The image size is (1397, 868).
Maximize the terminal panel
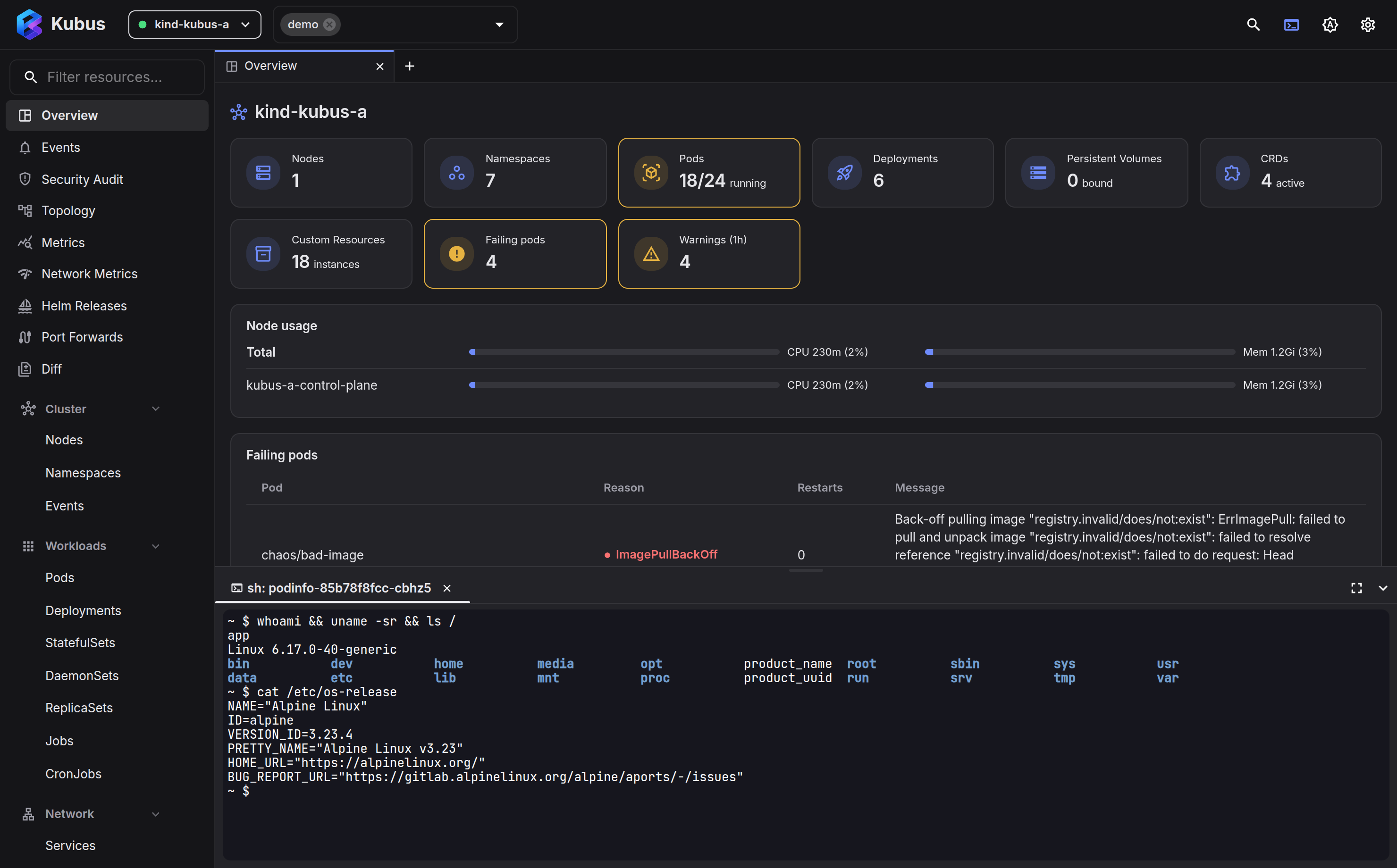(1356, 588)
